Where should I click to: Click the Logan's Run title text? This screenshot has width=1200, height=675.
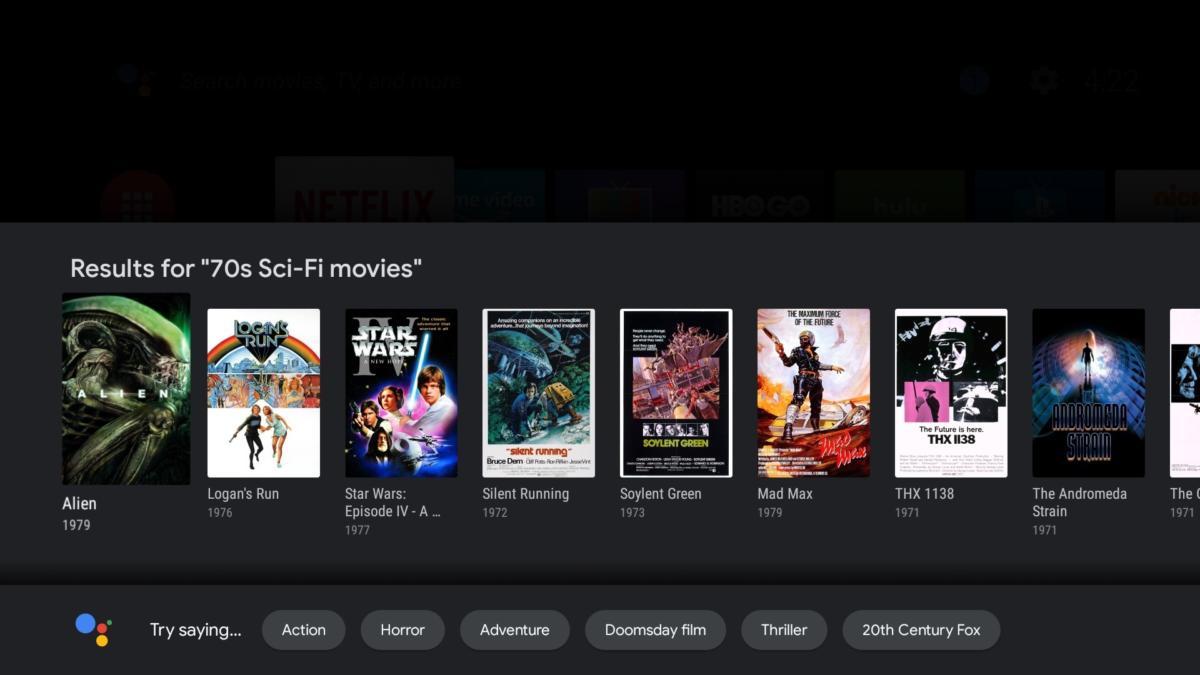click(243, 494)
